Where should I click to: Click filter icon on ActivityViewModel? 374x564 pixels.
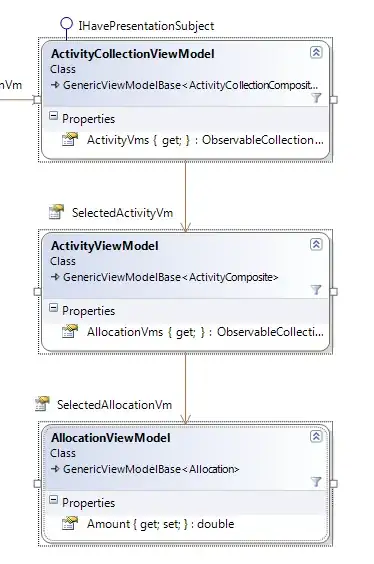pyautogui.click(x=316, y=290)
